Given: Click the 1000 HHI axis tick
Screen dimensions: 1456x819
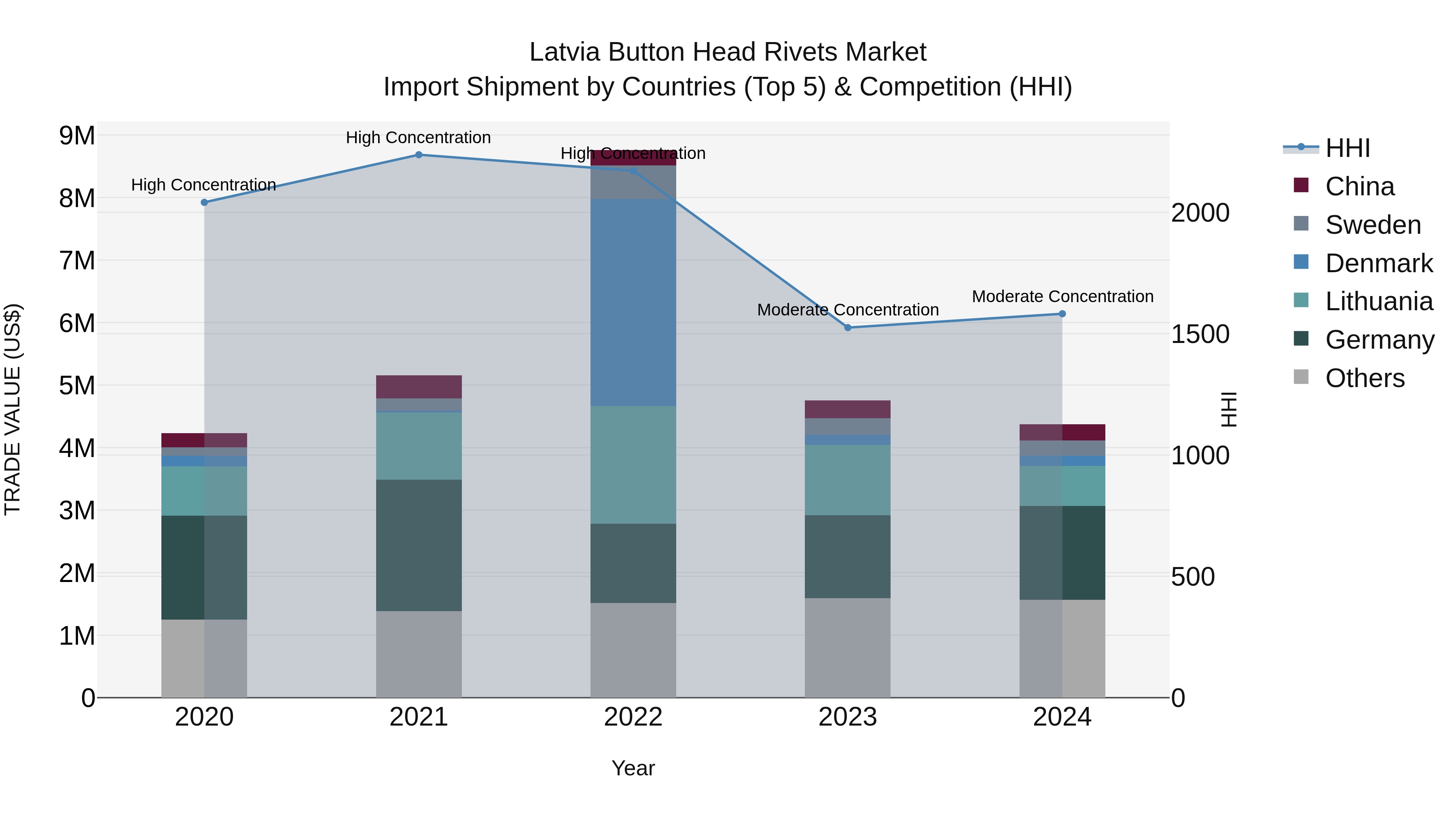Looking at the screenshot, I should tap(1200, 455).
